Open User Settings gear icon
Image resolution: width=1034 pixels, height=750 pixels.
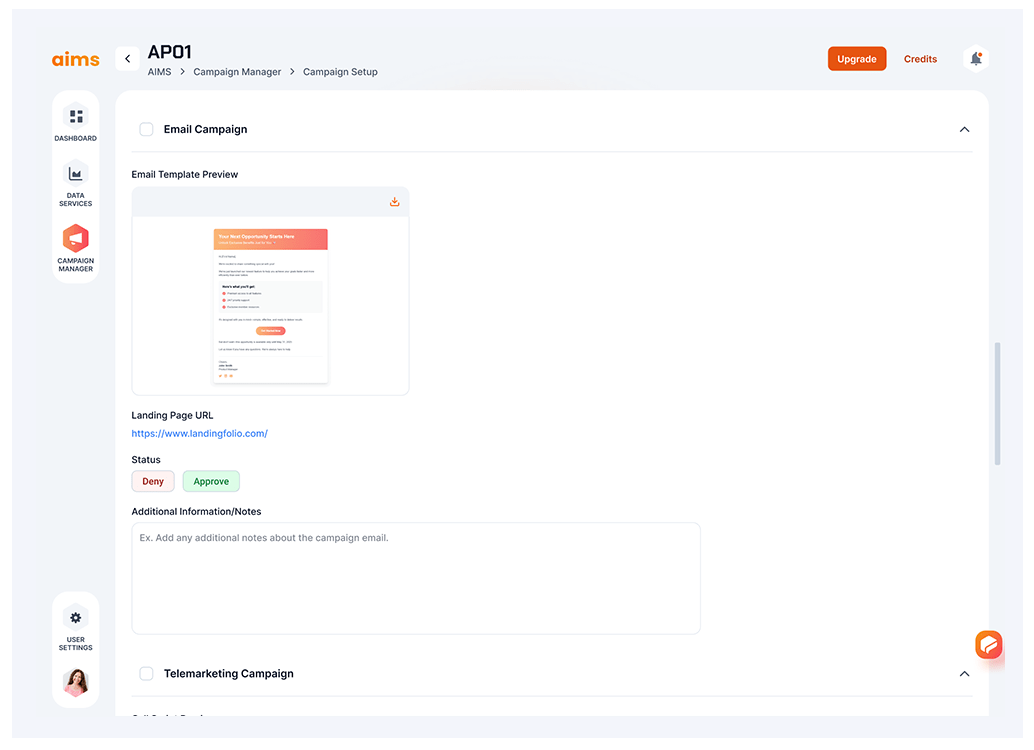(76, 617)
